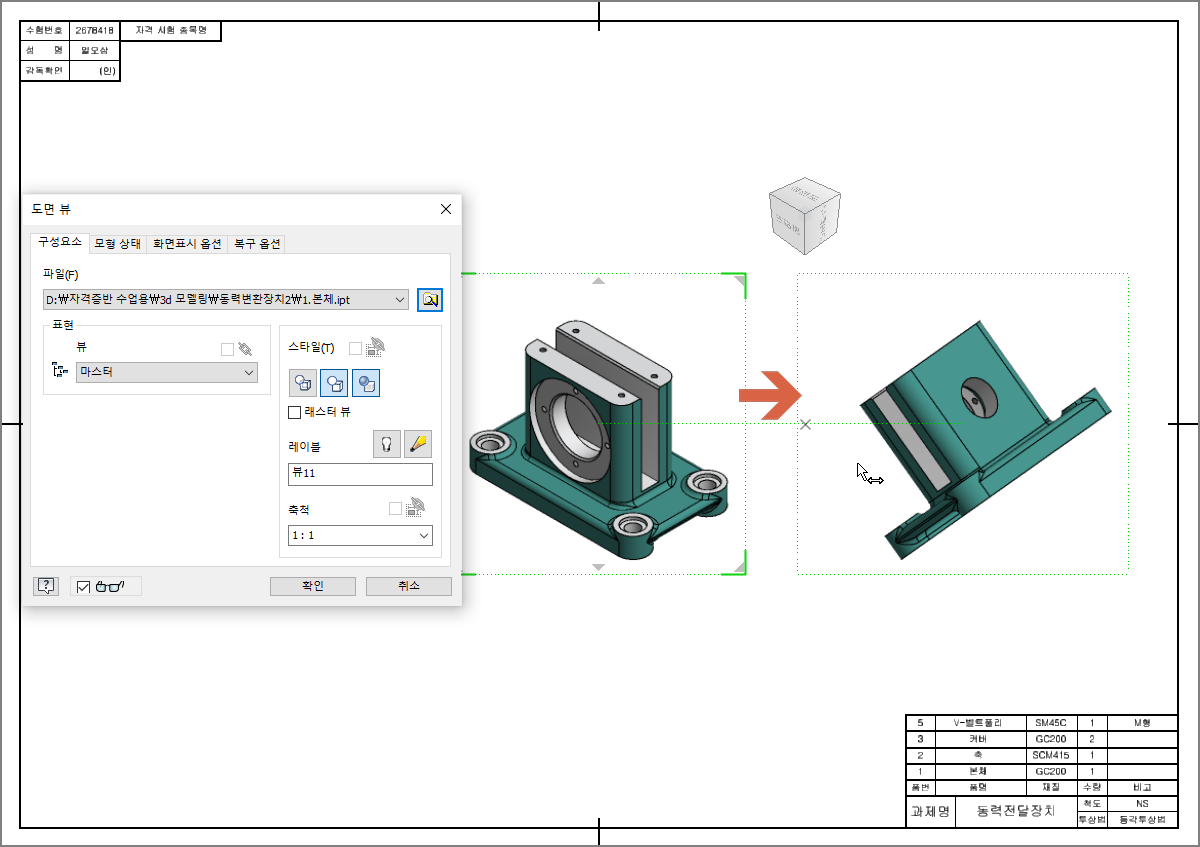This screenshot has height=847, width=1200.
Task: Toggle the Shaded style button
Action: [x=366, y=383]
